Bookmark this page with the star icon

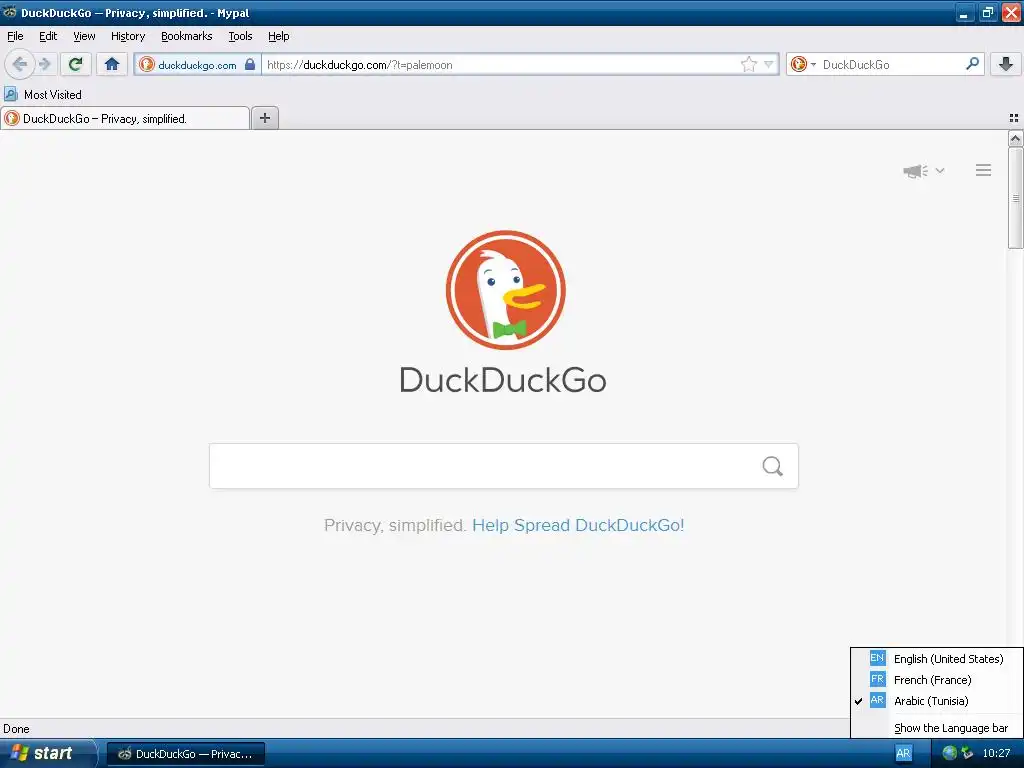pyautogui.click(x=748, y=64)
